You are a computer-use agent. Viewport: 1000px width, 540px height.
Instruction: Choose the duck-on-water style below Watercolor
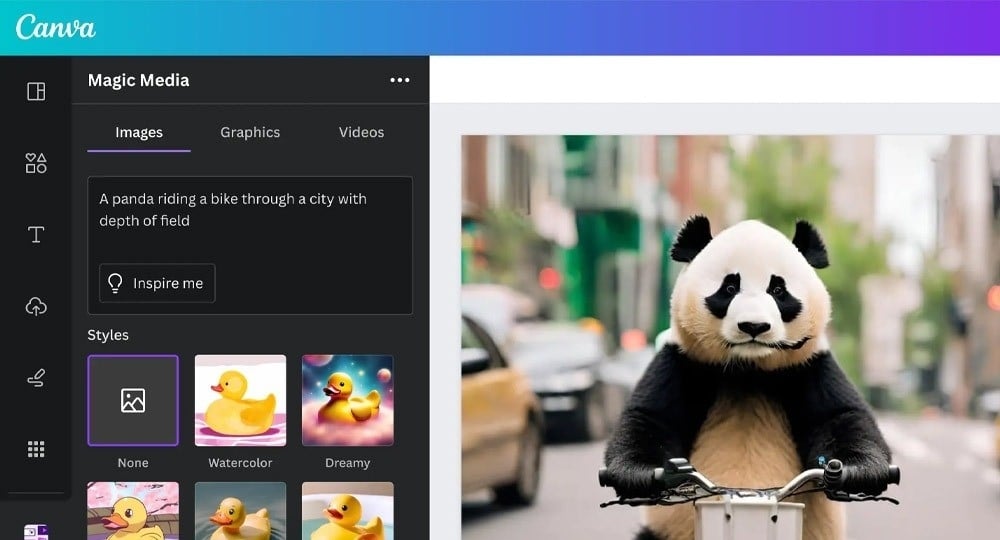point(240,511)
